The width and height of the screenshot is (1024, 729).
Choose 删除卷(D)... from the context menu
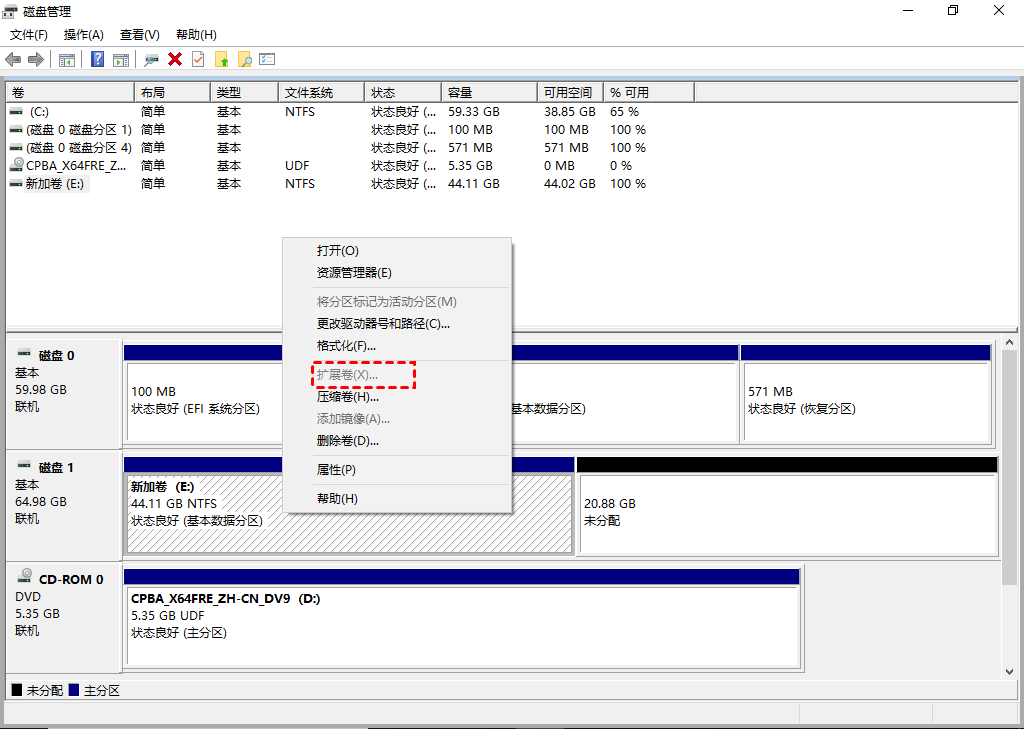click(347, 440)
